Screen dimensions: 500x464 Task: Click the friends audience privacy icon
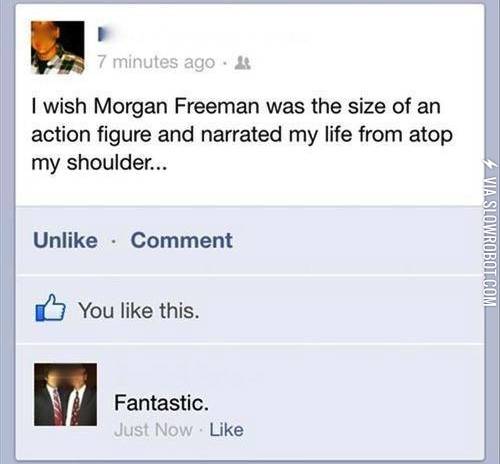click(243, 63)
